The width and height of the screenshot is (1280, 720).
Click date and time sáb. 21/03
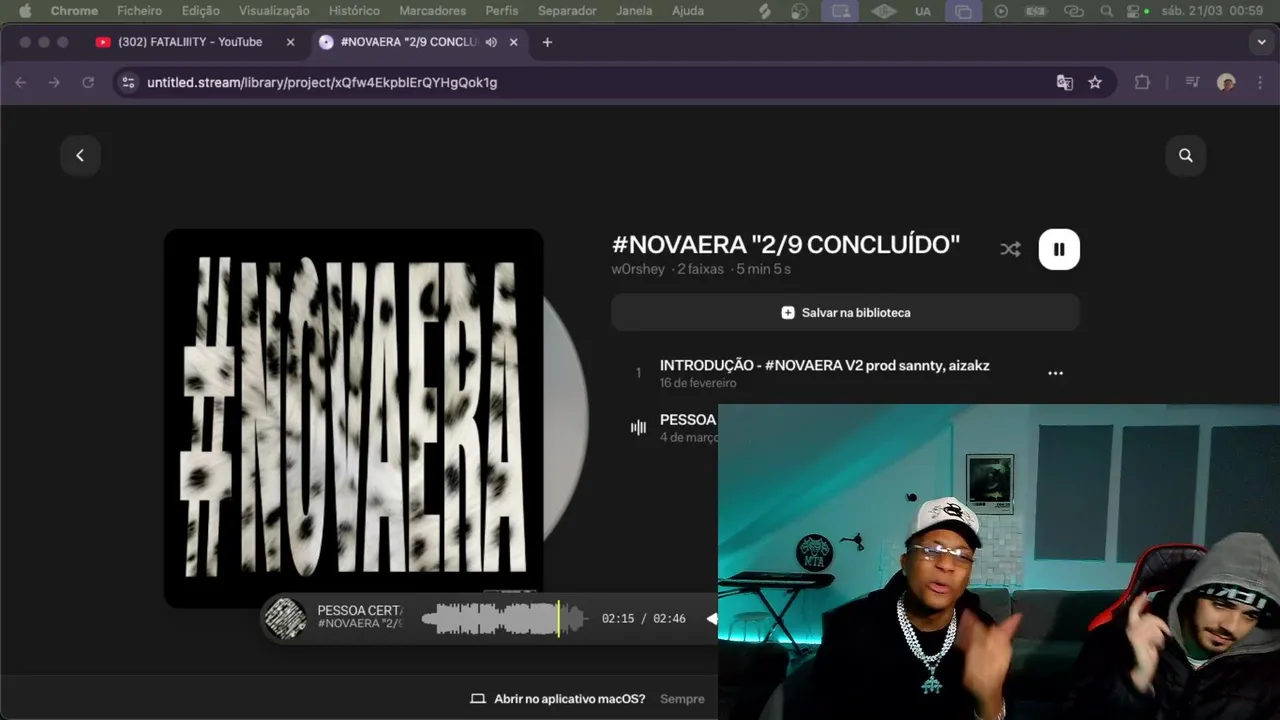1212,11
